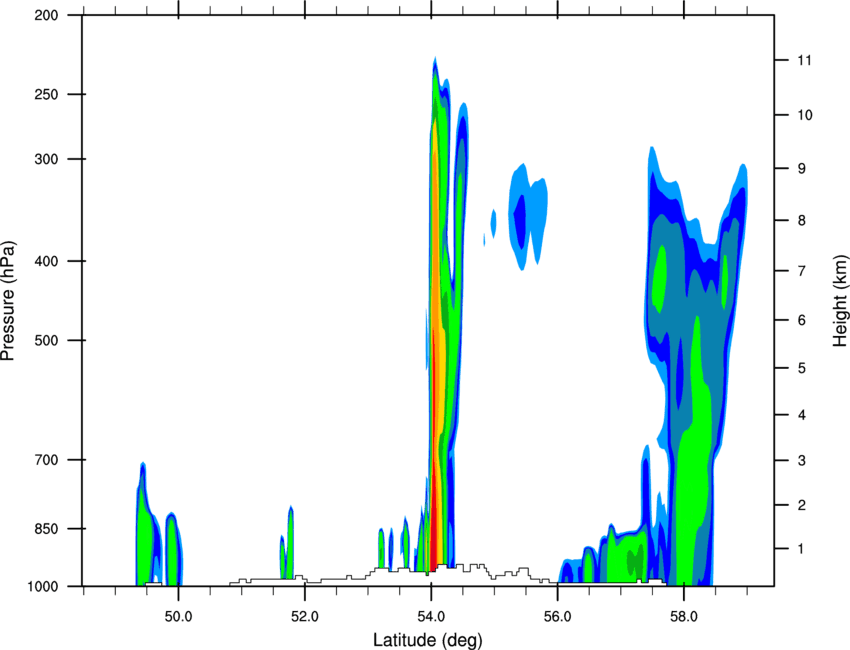Click the 200 pressure tick label

(x=47, y=15)
